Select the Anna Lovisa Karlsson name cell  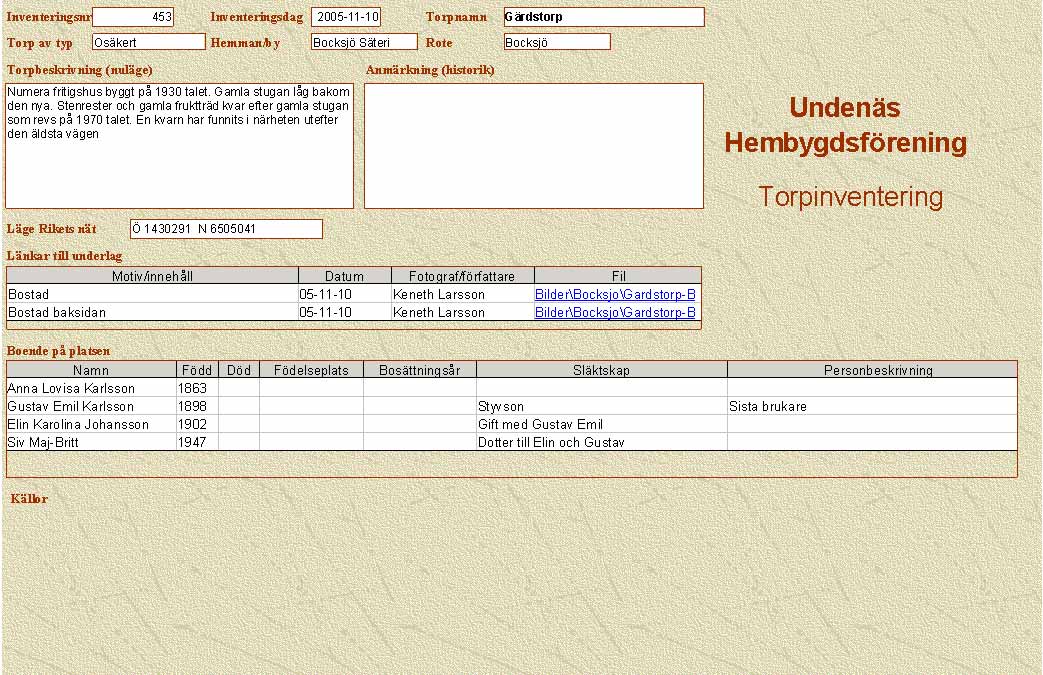pos(91,388)
